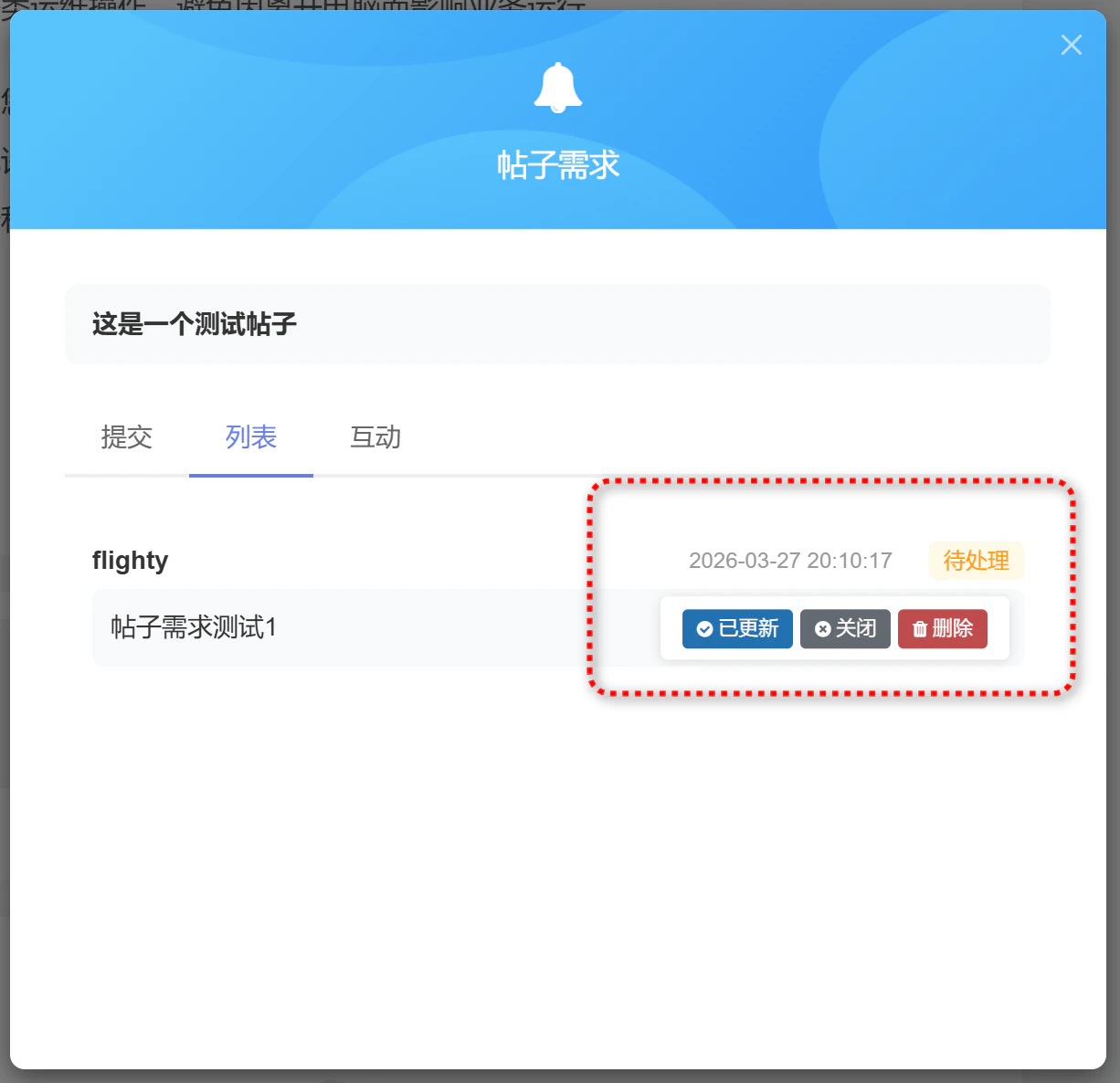Switch to the 提交 tab
This screenshot has height=1083, width=1120.
click(127, 437)
